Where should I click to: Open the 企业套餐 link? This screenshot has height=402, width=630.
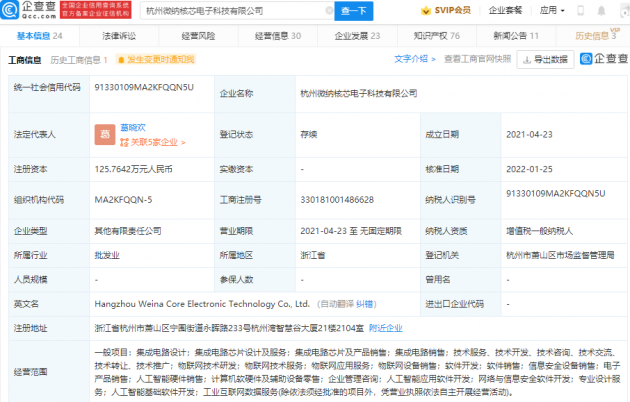click(x=505, y=10)
